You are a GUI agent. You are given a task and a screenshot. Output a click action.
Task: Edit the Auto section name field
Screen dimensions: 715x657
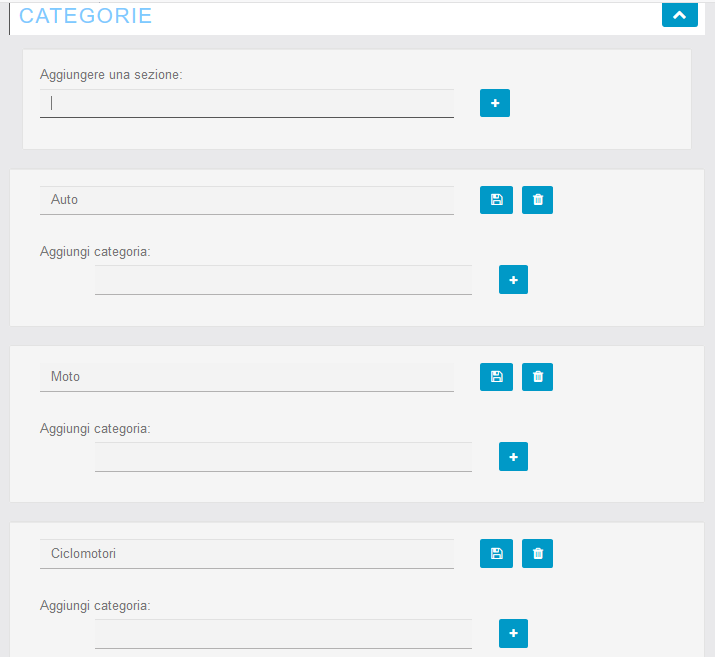(247, 200)
